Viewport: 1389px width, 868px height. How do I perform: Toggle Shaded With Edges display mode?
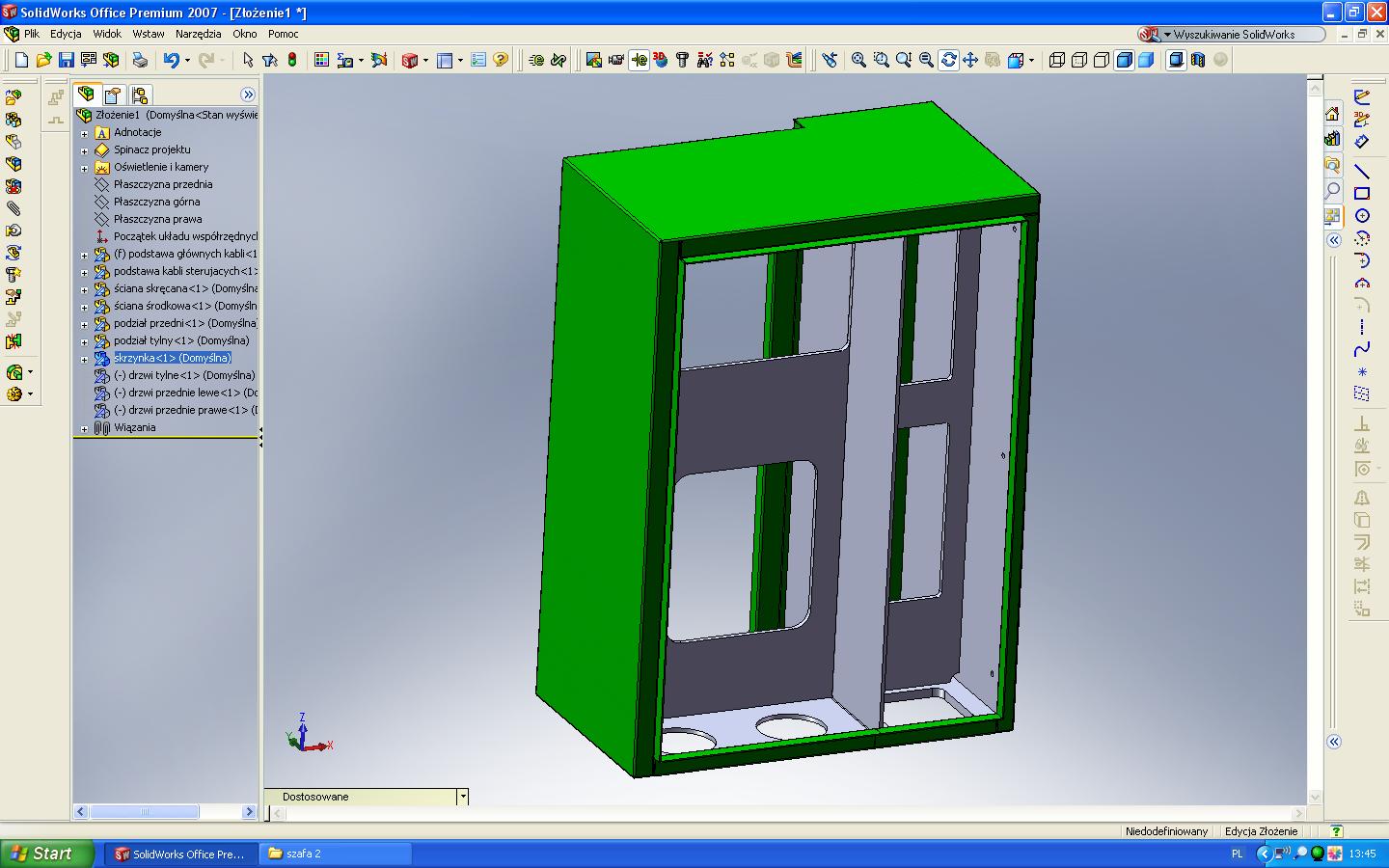click(x=1124, y=60)
